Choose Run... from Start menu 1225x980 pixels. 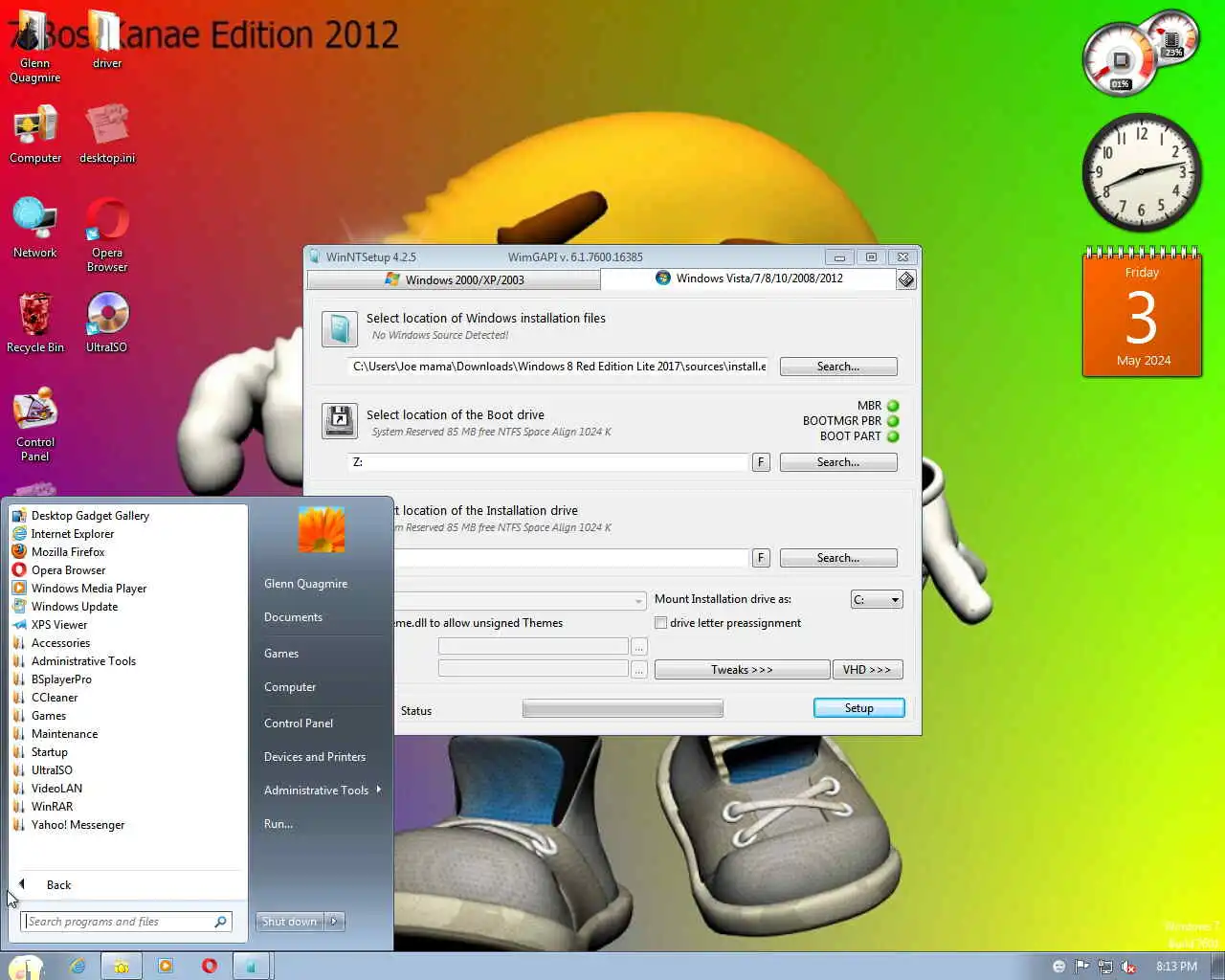[278, 824]
